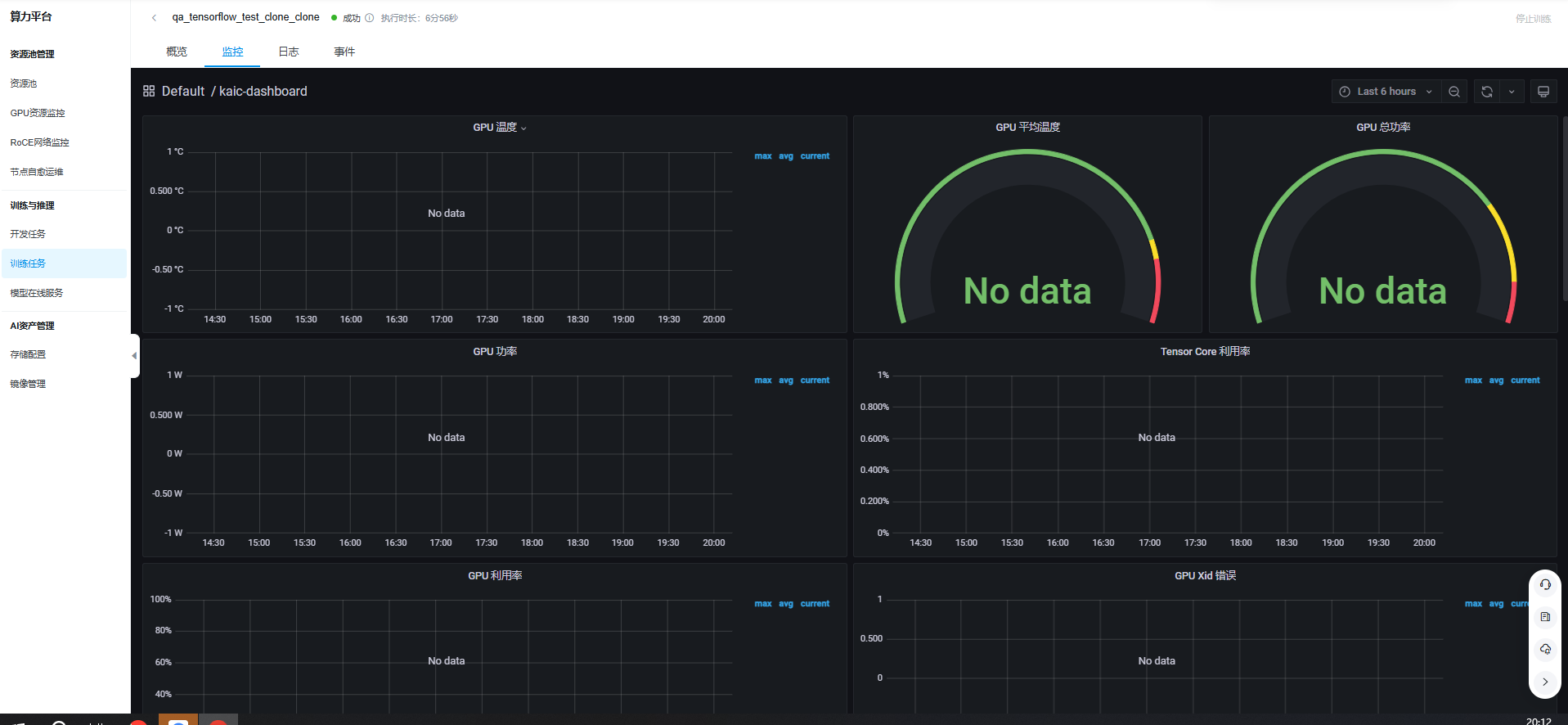
Task: Click the dashboard grid icon beside Default
Action: click(x=149, y=91)
